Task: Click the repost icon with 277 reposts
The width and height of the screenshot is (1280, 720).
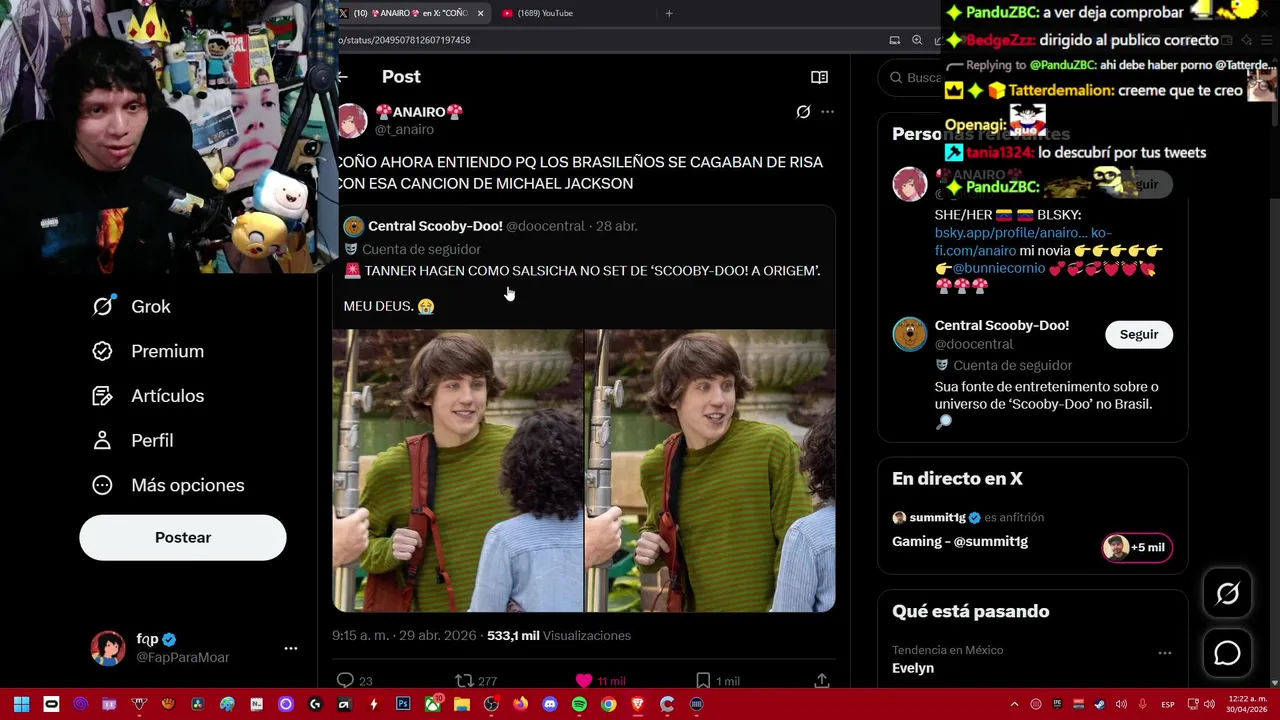Action: [464, 681]
